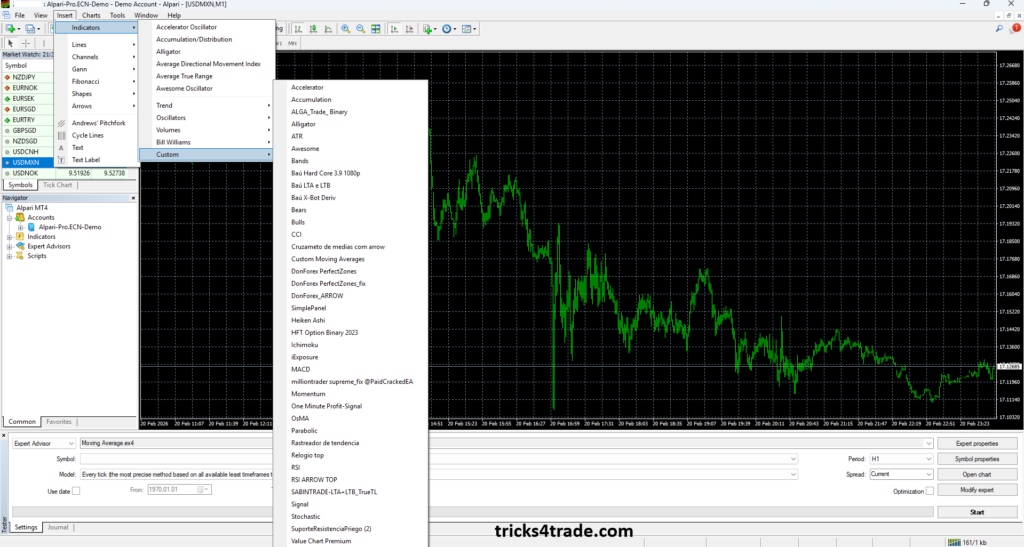
Task: Expand the Scripts tree node
Action: point(10,256)
